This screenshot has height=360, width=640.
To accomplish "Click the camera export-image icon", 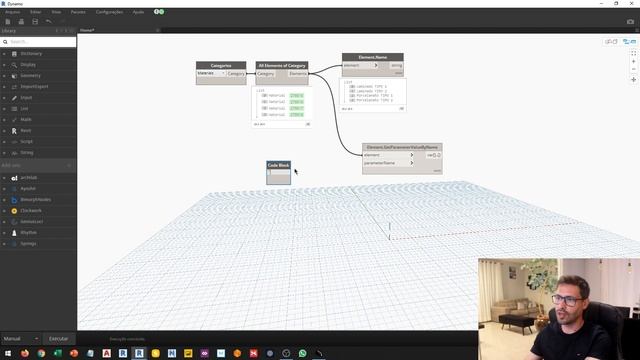I will point(630,22).
